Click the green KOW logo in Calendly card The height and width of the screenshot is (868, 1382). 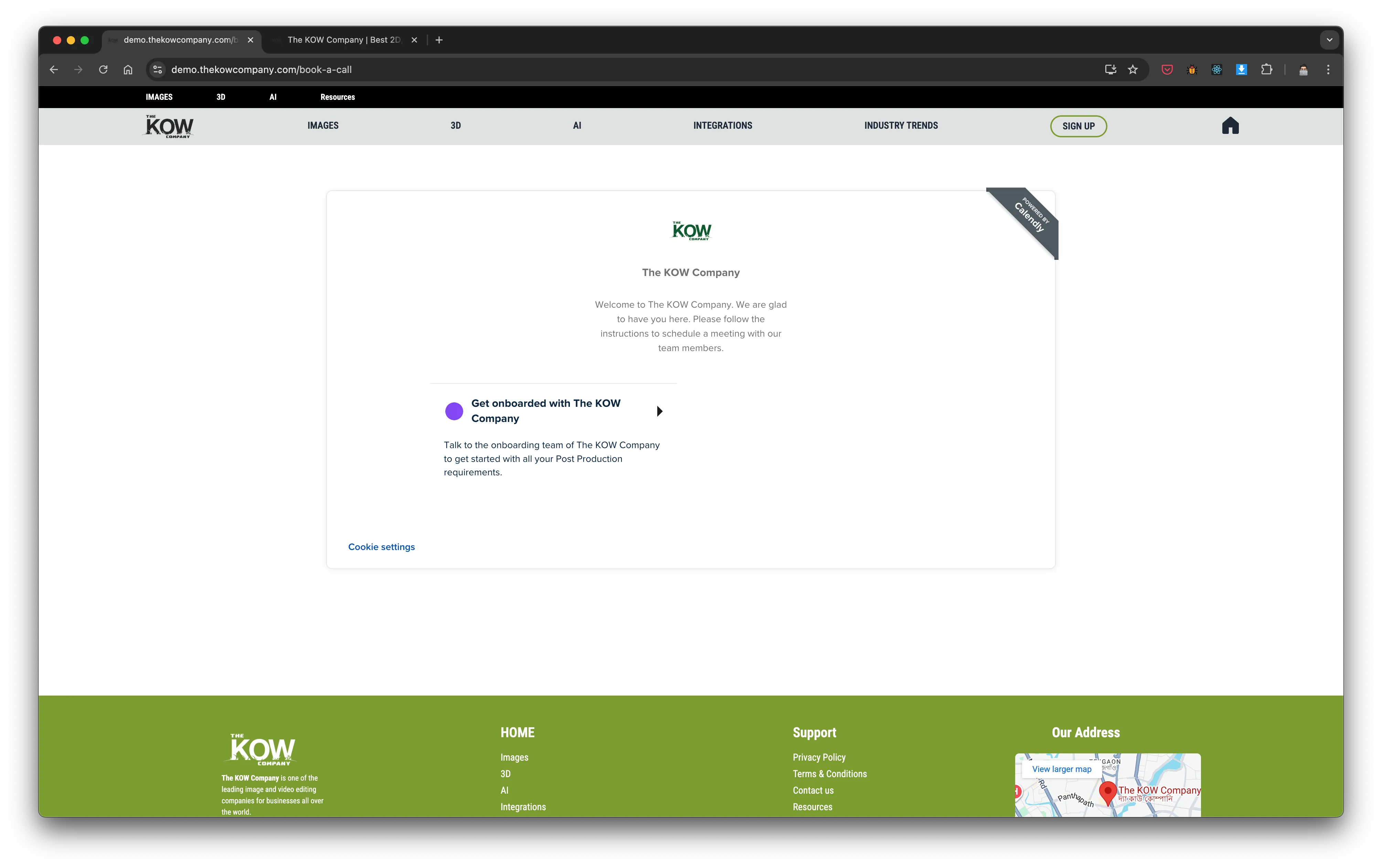point(692,231)
